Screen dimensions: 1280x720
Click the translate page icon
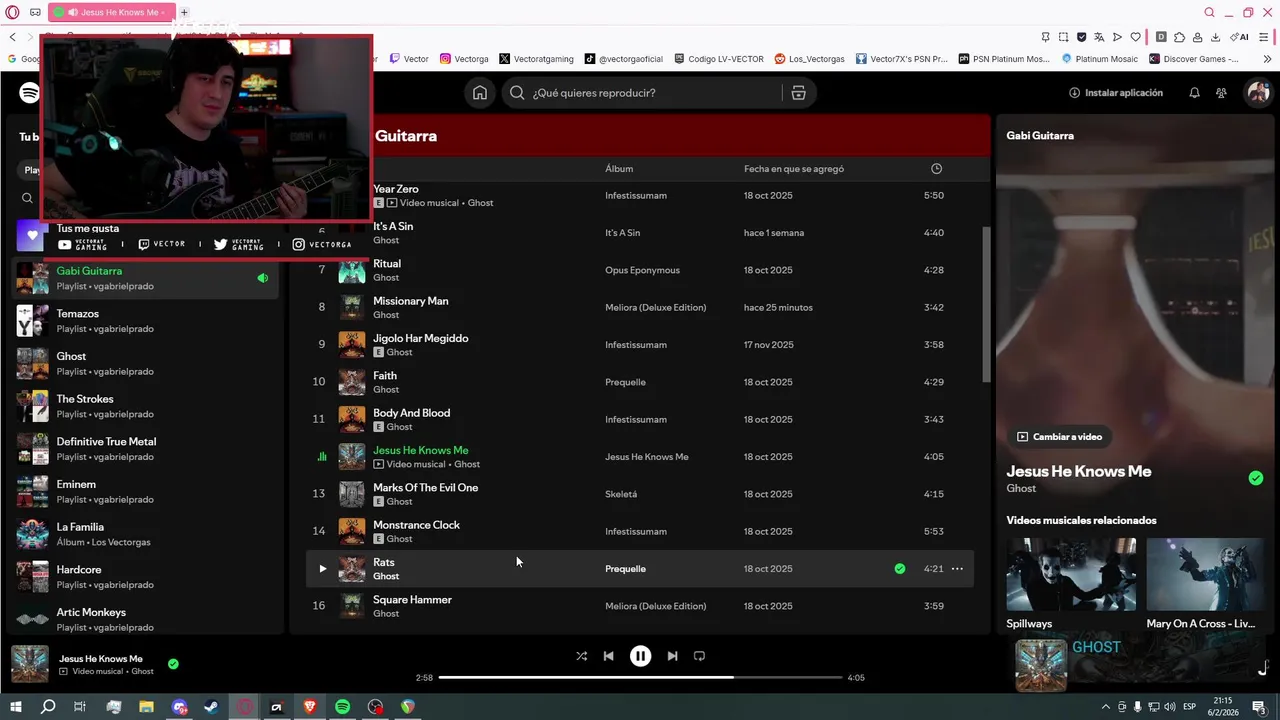pos(1099,37)
